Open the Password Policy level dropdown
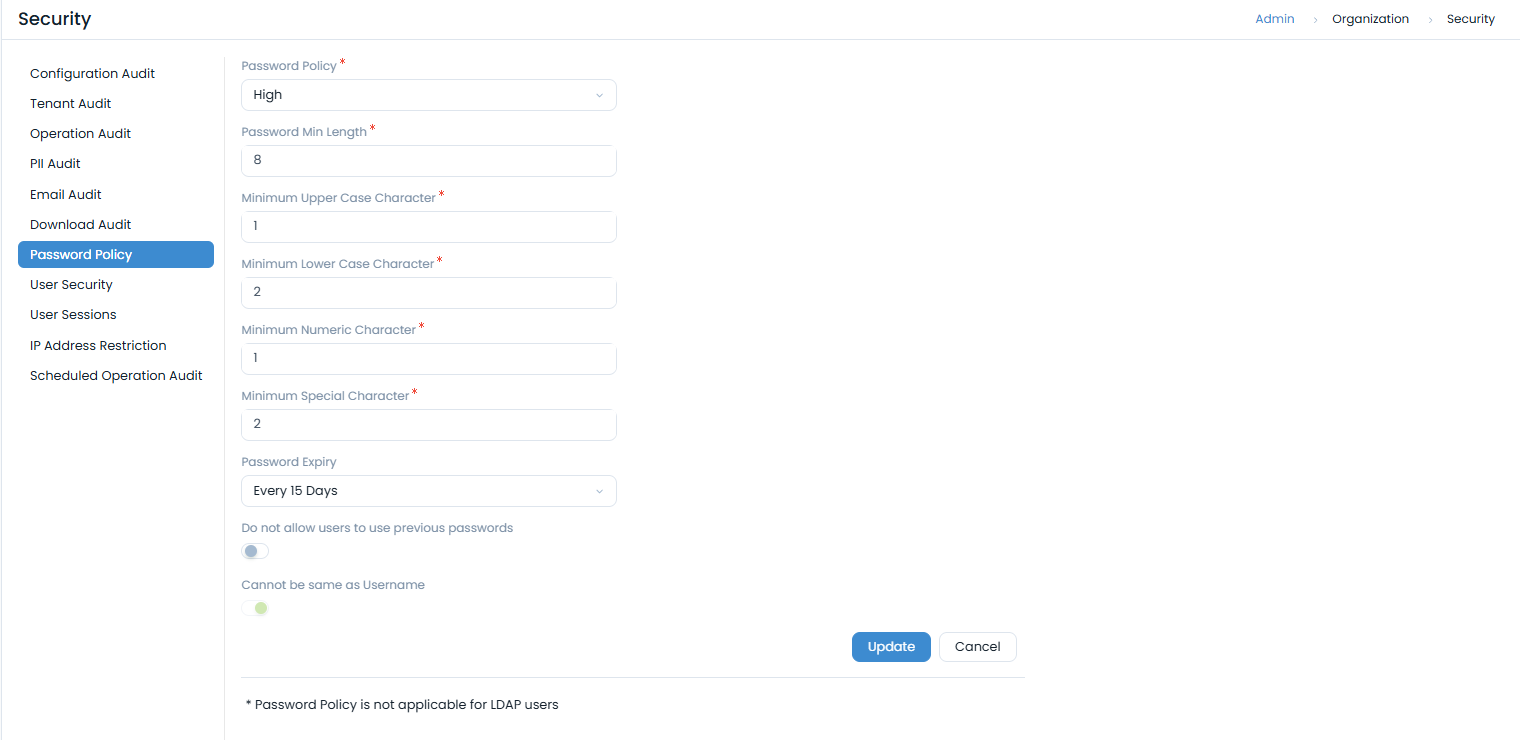This screenshot has width=1520, height=740. coord(428,95)
